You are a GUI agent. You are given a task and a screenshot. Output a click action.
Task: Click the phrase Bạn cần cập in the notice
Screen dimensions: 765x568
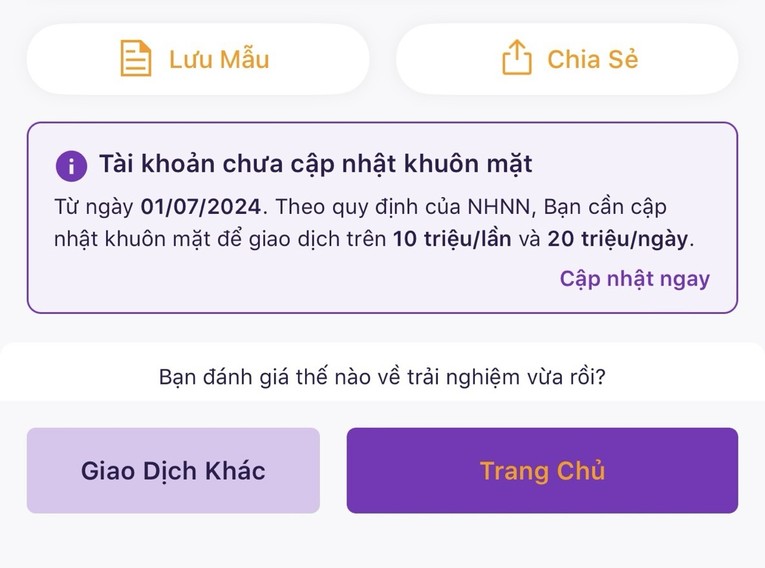click(x=605, y=207)
